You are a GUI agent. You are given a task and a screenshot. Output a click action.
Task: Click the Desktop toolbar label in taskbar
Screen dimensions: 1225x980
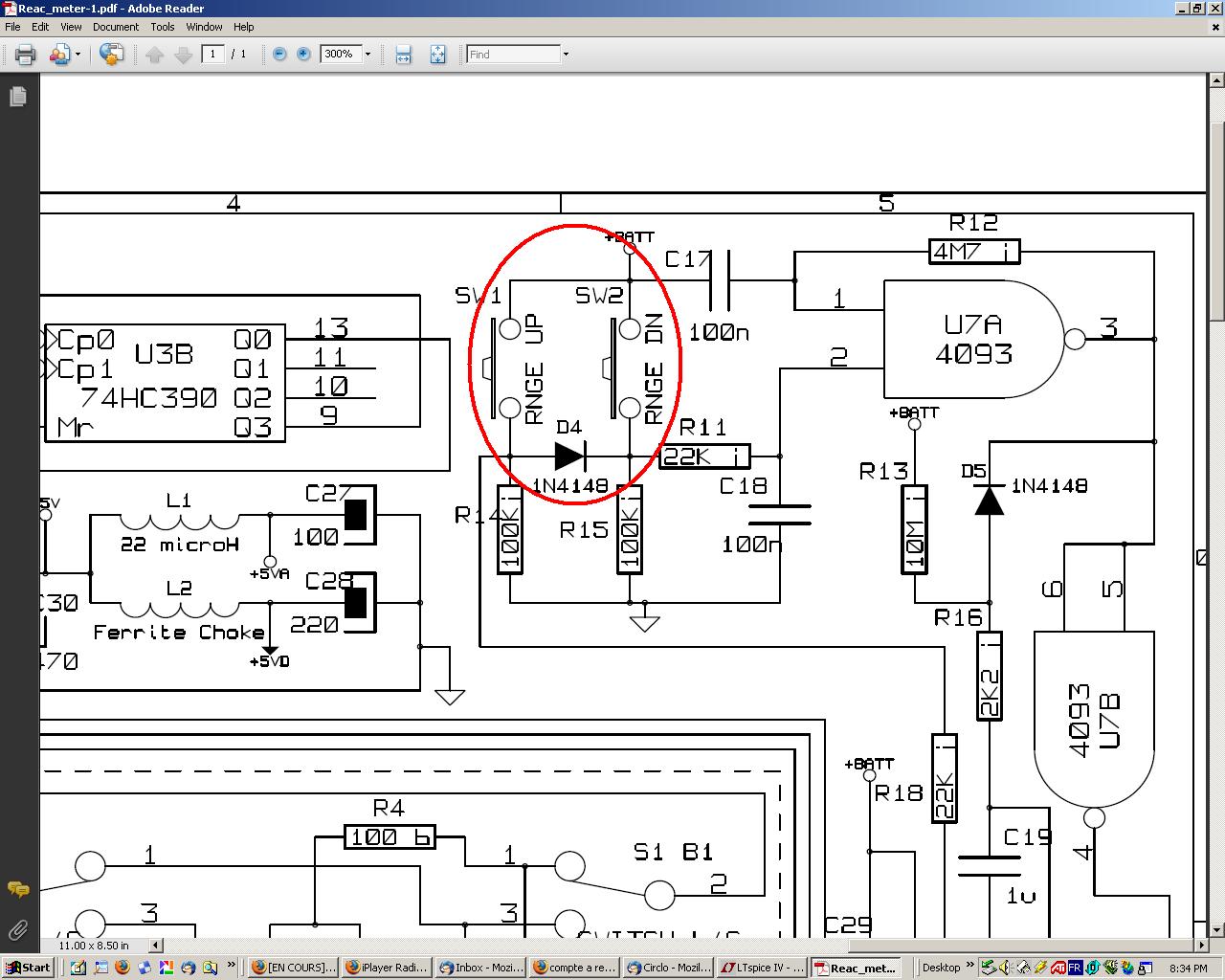tap(941, 968)
